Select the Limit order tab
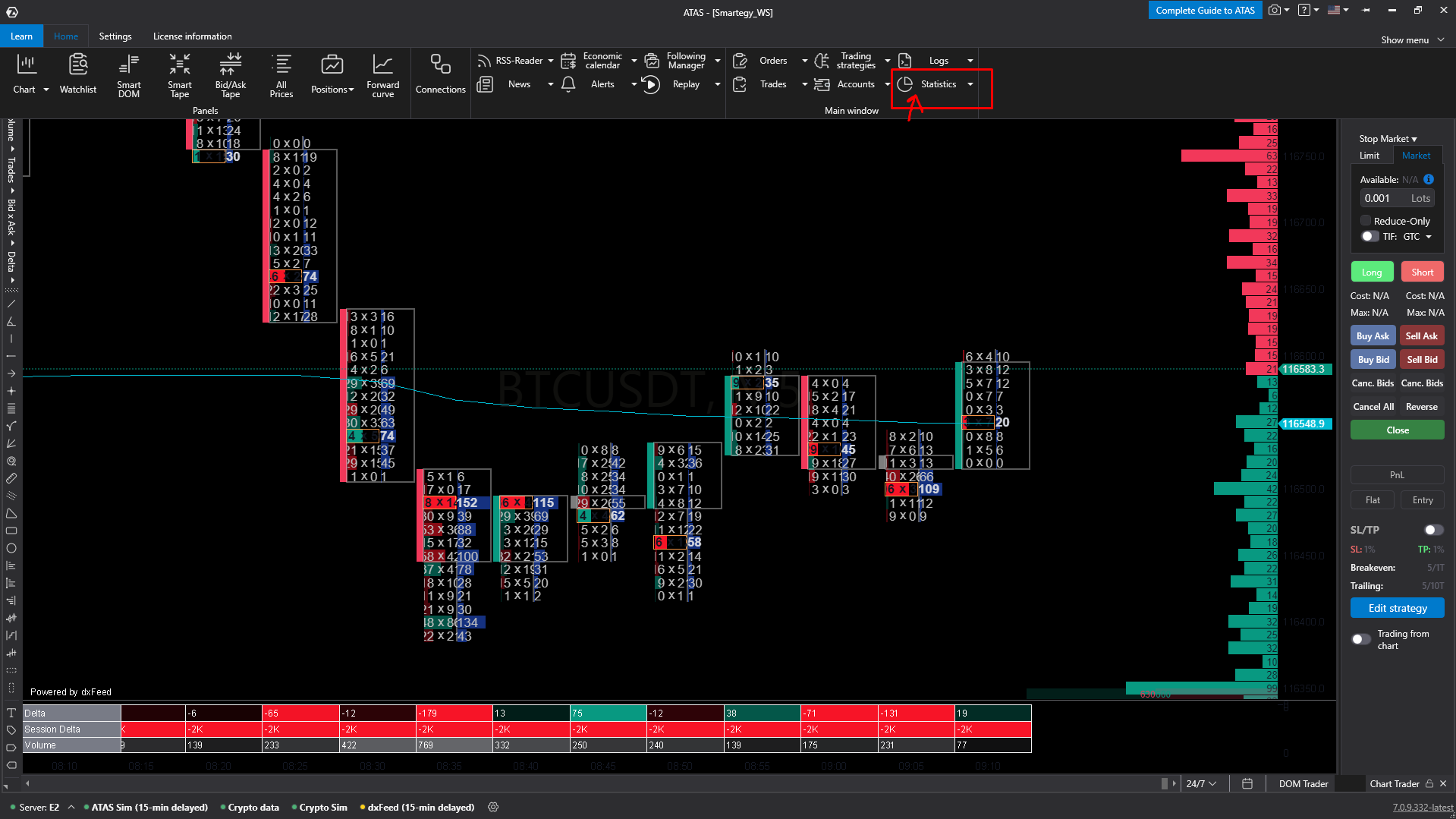This screenshot has width=1456, height=819. [x=1370, y=156]
